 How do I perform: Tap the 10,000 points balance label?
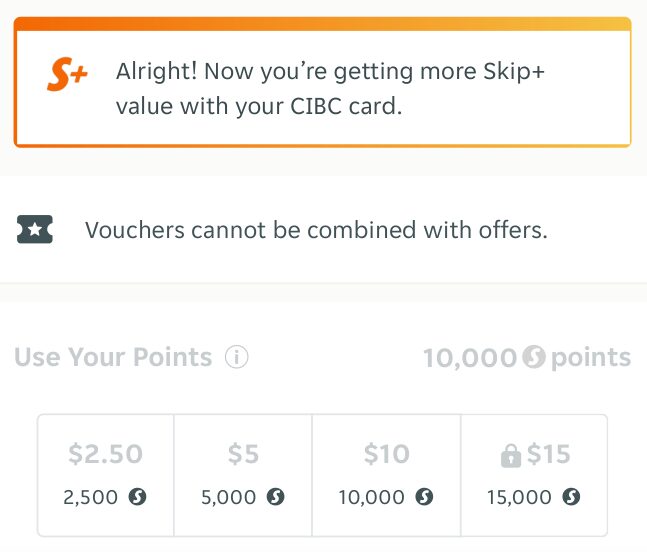(527, 357)
